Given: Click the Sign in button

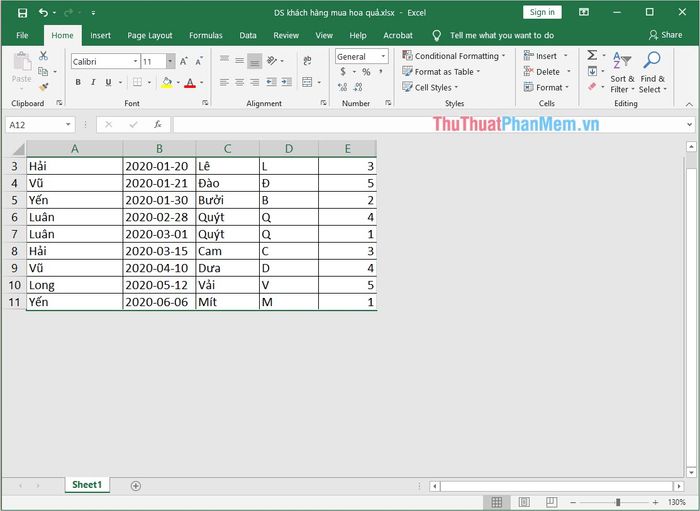Looking at the screenshot, I should [542, 12].
